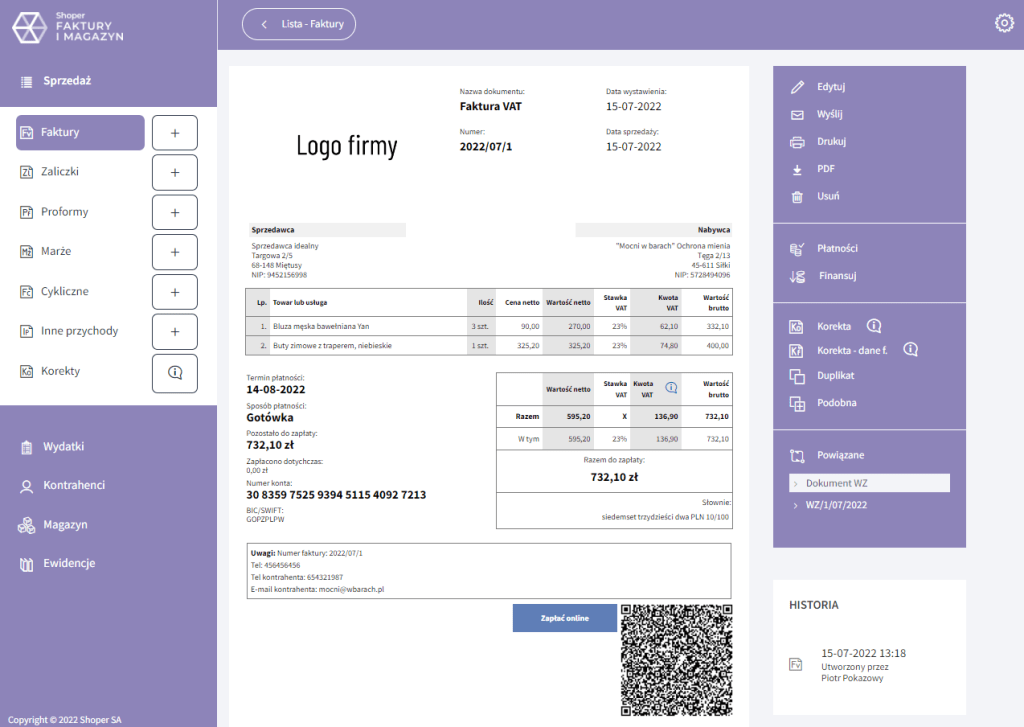Open linked document WZ/1/07/2022
Viewport: 1024px width, 727px height.
pos(835,505)
